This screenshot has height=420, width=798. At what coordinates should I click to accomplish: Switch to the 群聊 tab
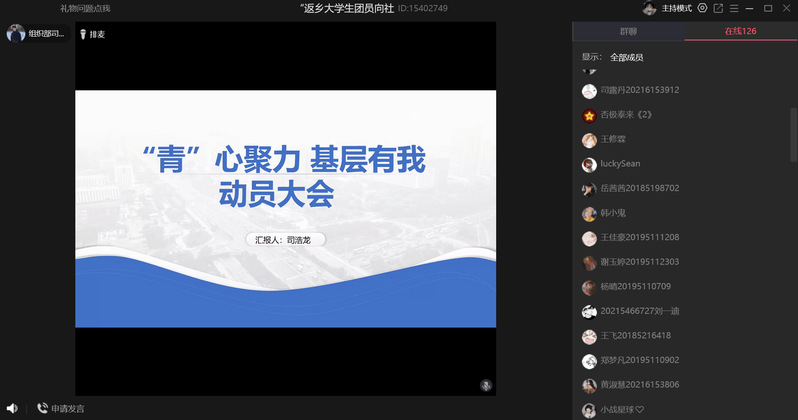628,32
